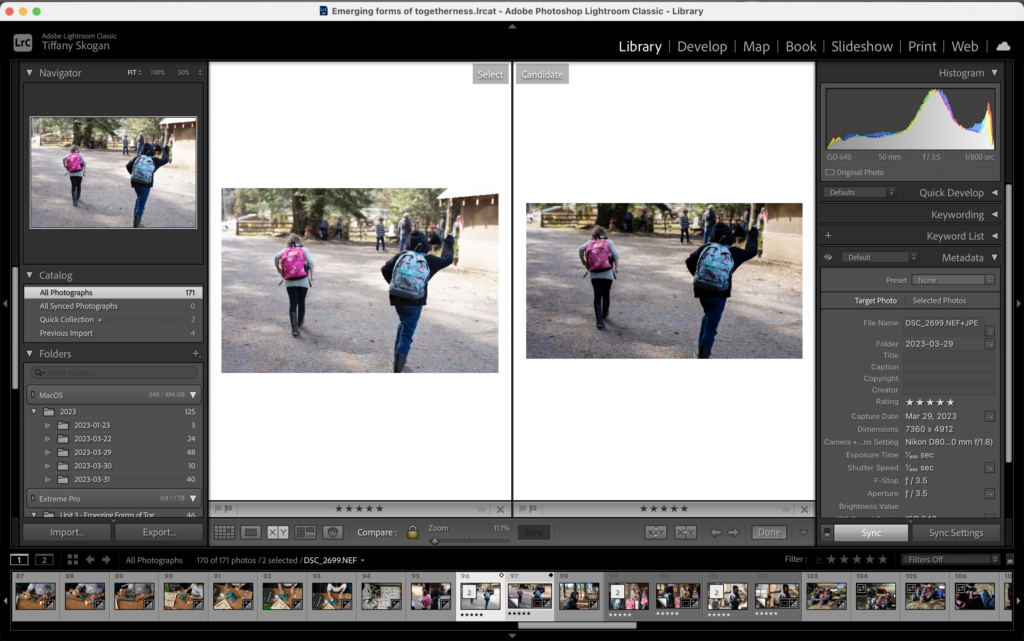Open the Book module

801,46
